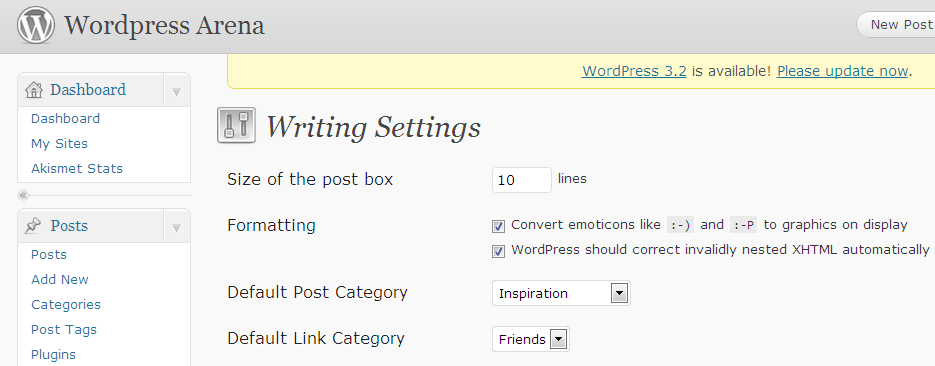Click the Wordpress Arena site title
Screen dimensions: 935x366
pos(164,26)
